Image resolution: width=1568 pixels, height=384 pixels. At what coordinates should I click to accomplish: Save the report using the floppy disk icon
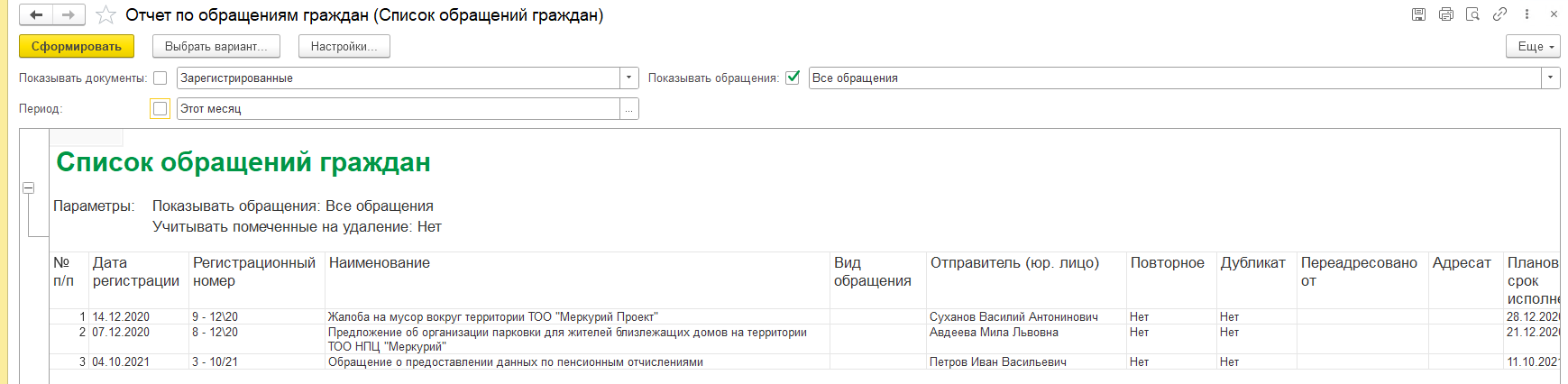1418,14
